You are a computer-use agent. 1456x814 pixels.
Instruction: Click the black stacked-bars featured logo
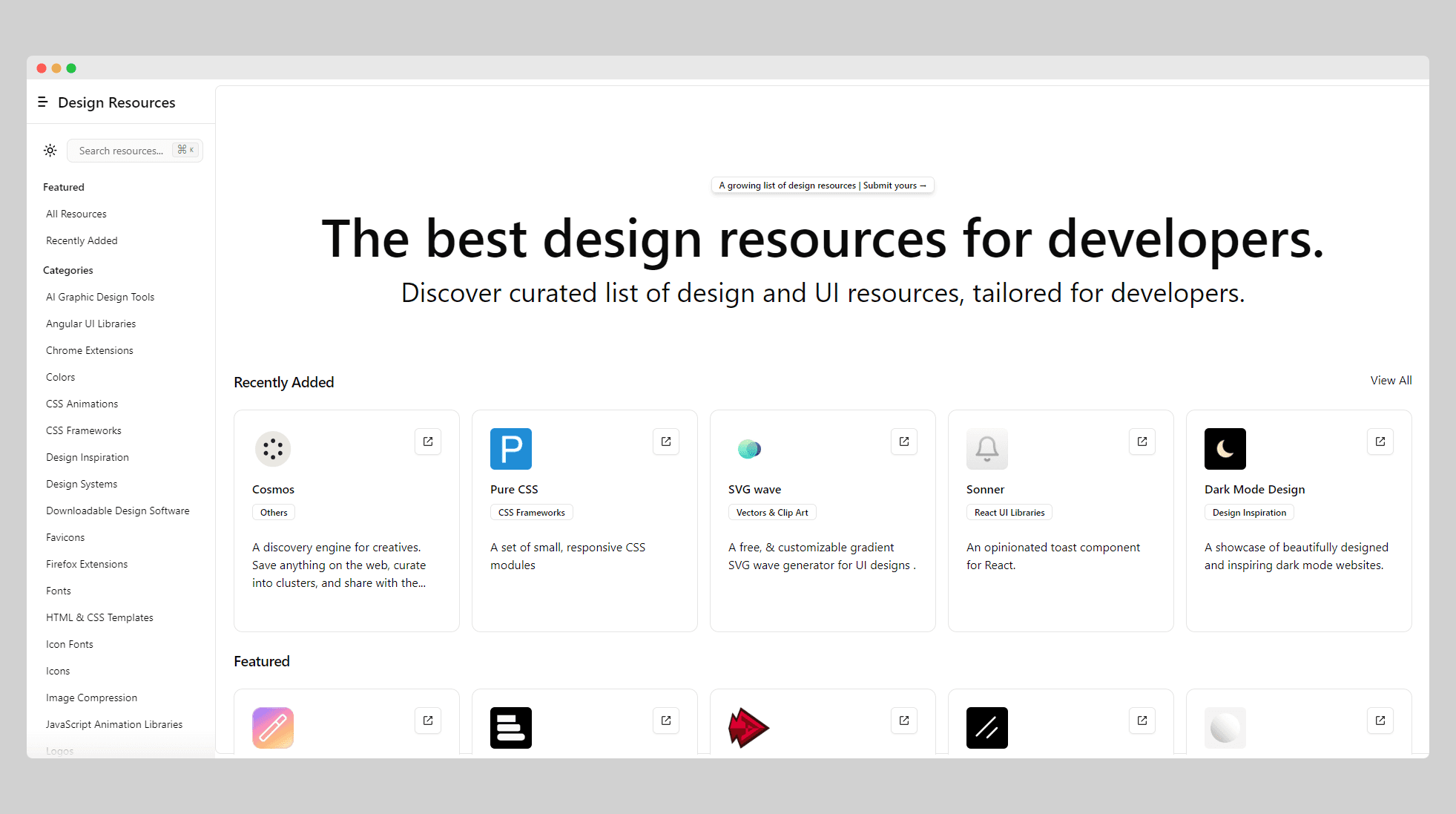(511, 728)
